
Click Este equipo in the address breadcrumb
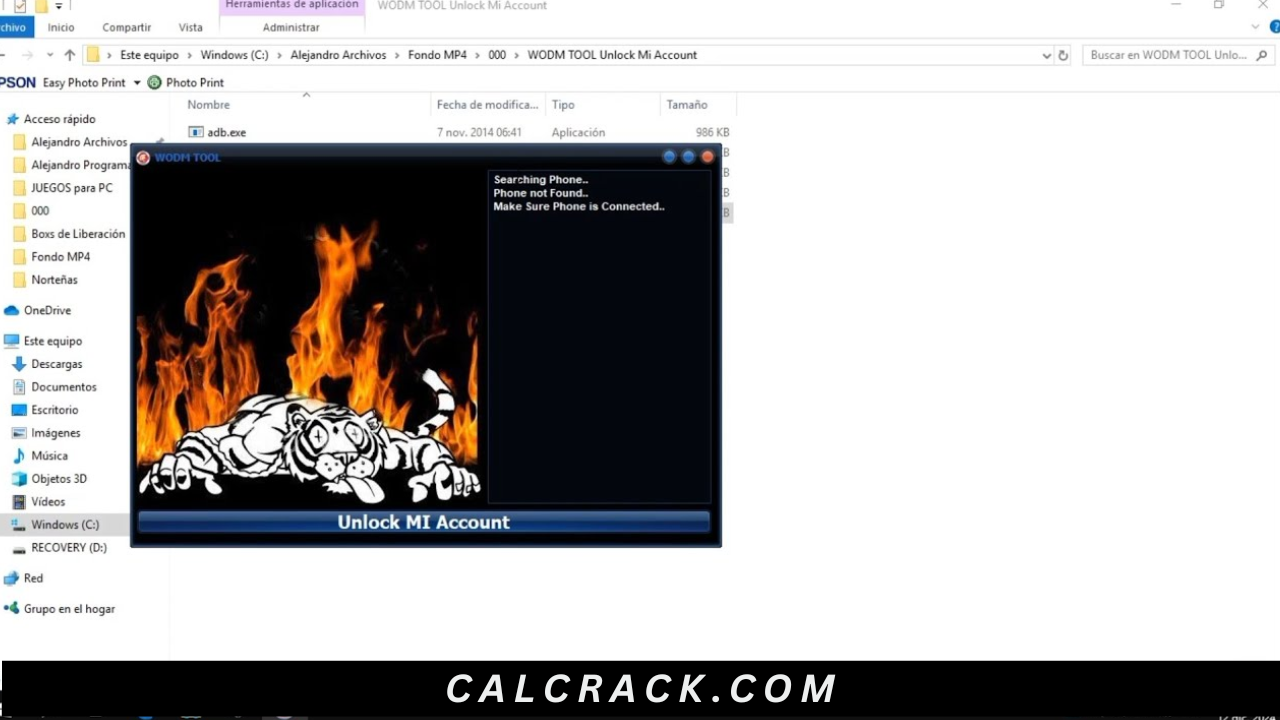tap(150, 55)
